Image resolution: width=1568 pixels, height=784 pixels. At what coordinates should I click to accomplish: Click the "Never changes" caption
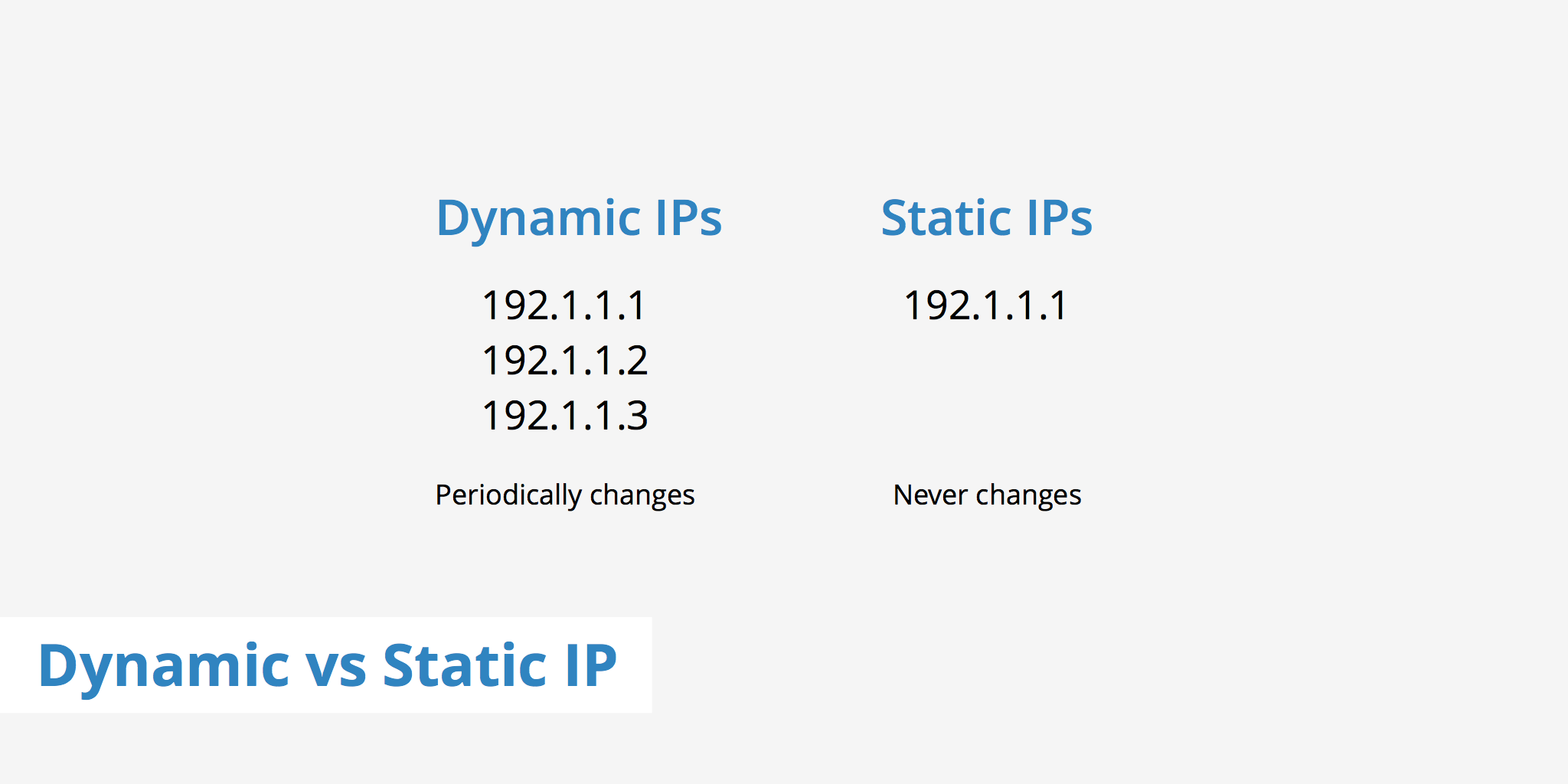(x=987, y=495)
